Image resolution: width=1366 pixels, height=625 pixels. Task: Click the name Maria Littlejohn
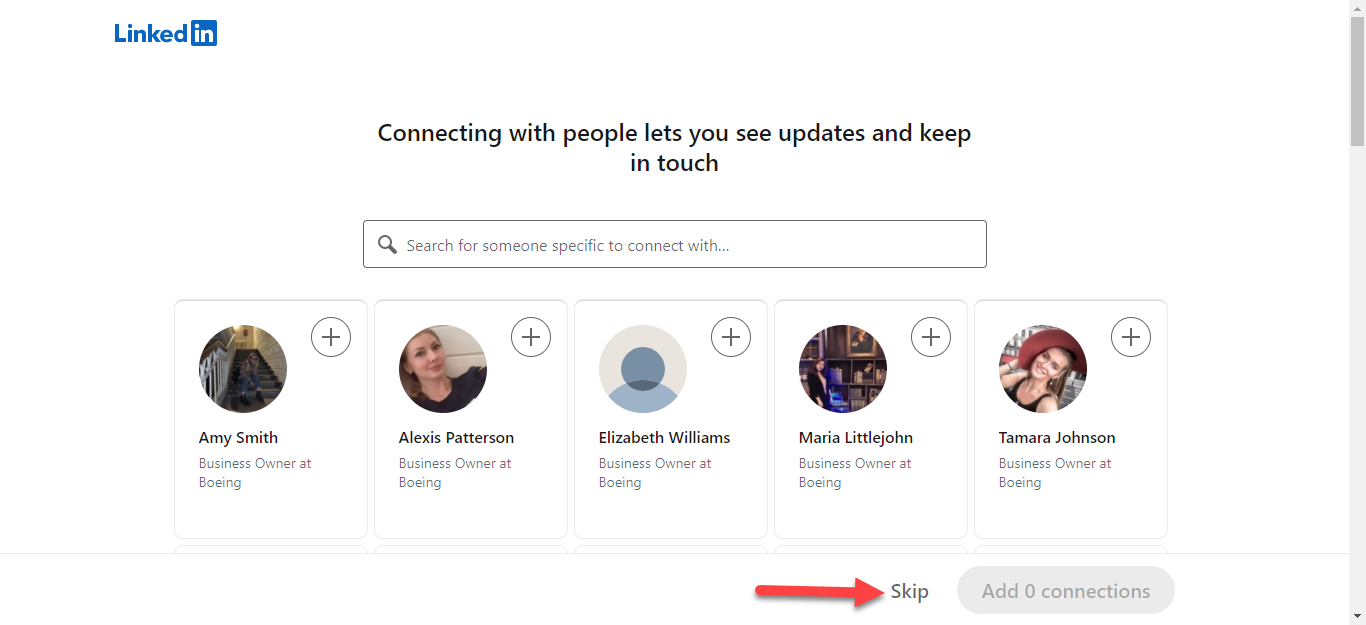click(855, 438)
